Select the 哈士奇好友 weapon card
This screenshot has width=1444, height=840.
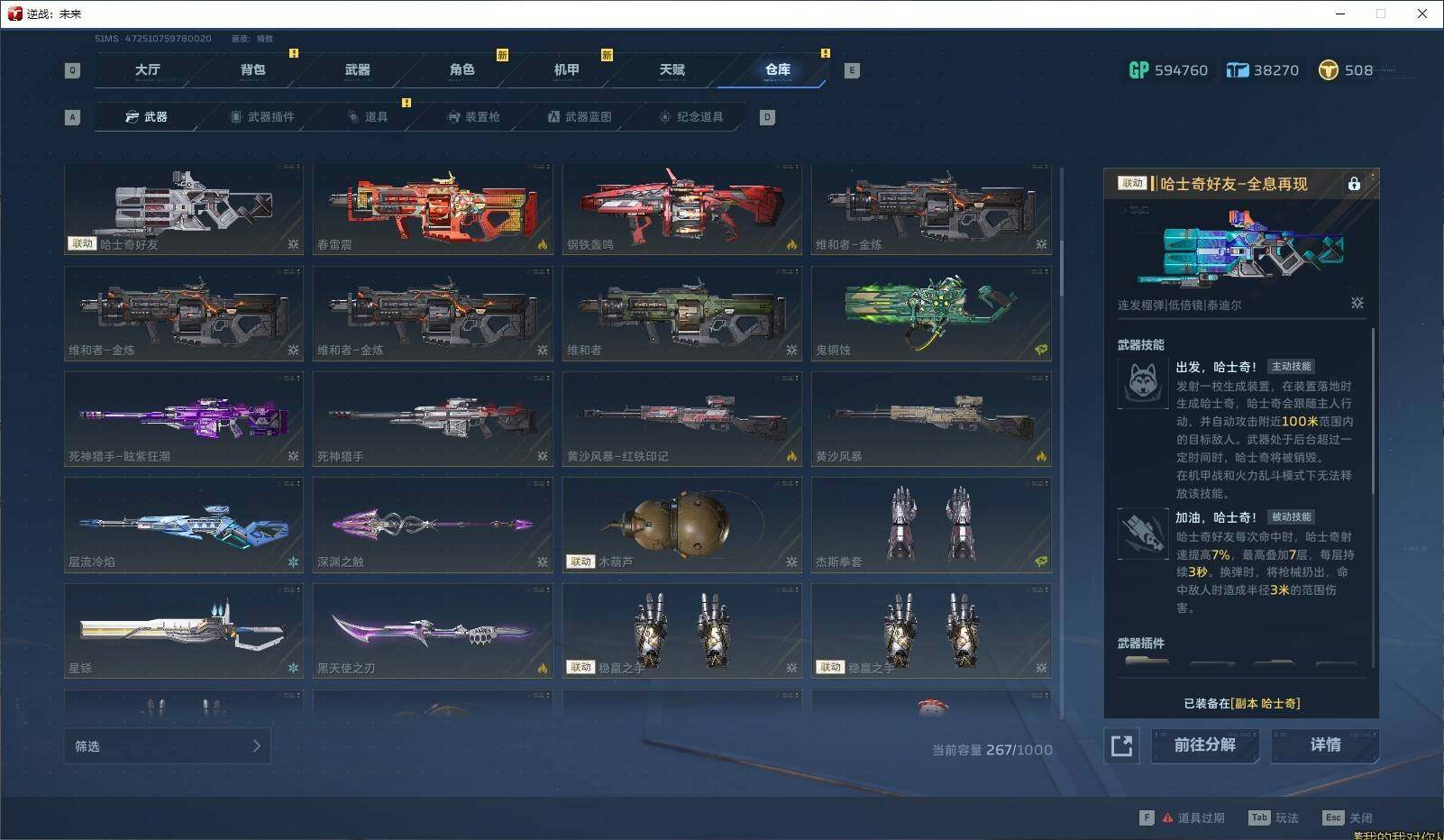[184, 209]
